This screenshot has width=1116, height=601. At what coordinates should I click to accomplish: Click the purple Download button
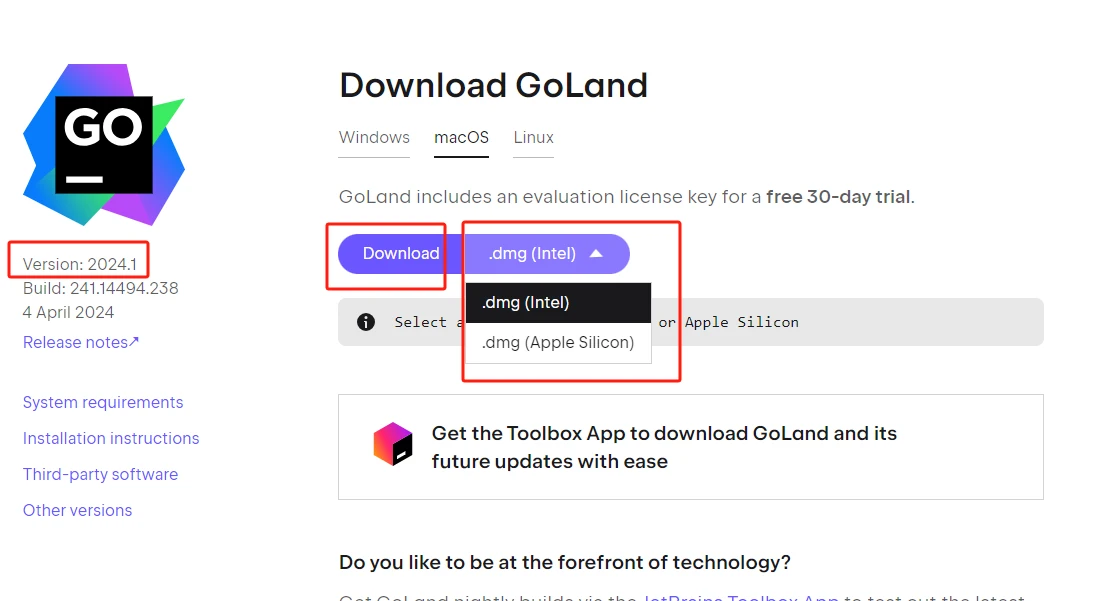401,254
